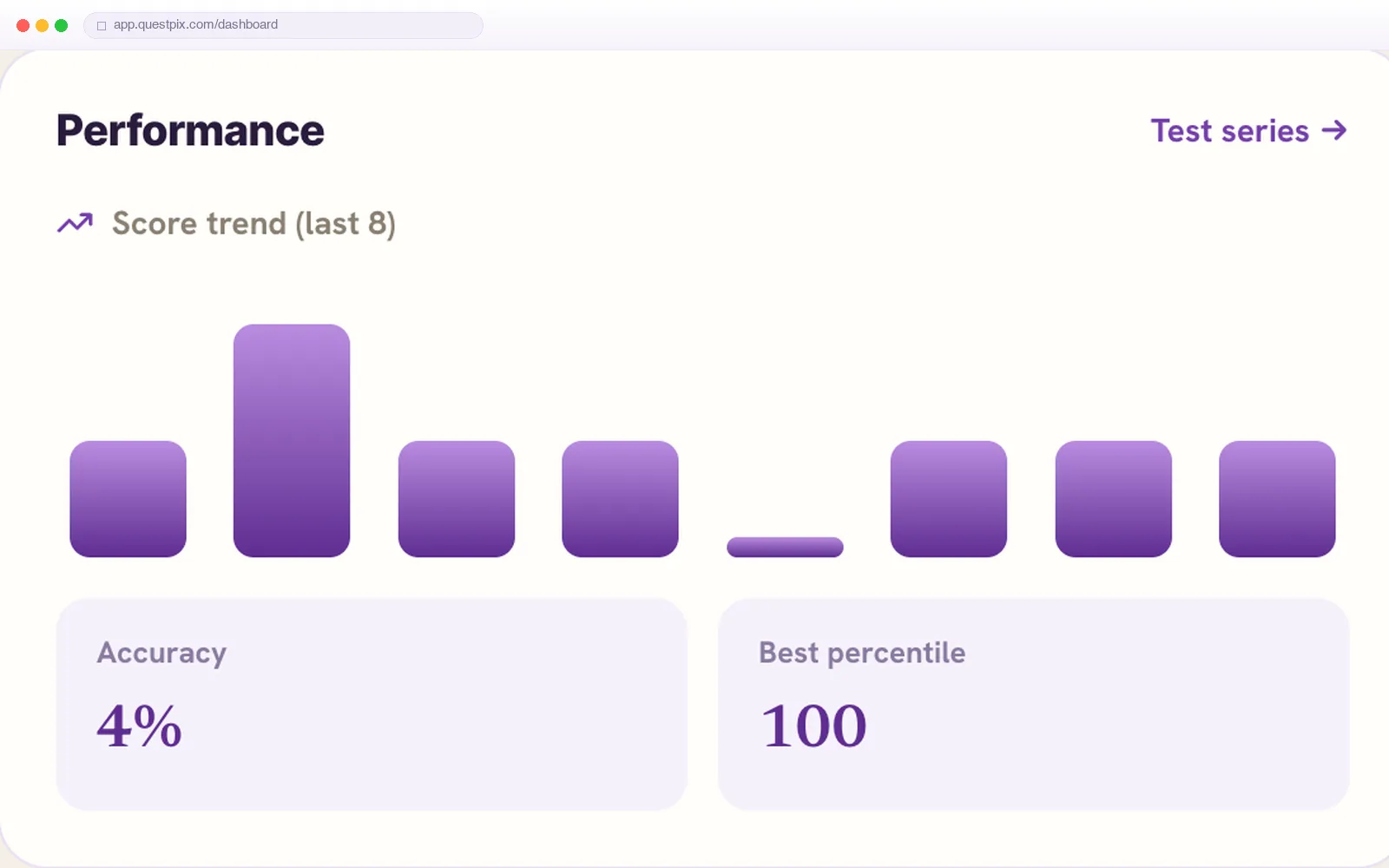This screenshot has height=868, width=1389.
Task: Focus the address bar showing app.questpix.com/dashboard
Action: (x=283, y=25)
